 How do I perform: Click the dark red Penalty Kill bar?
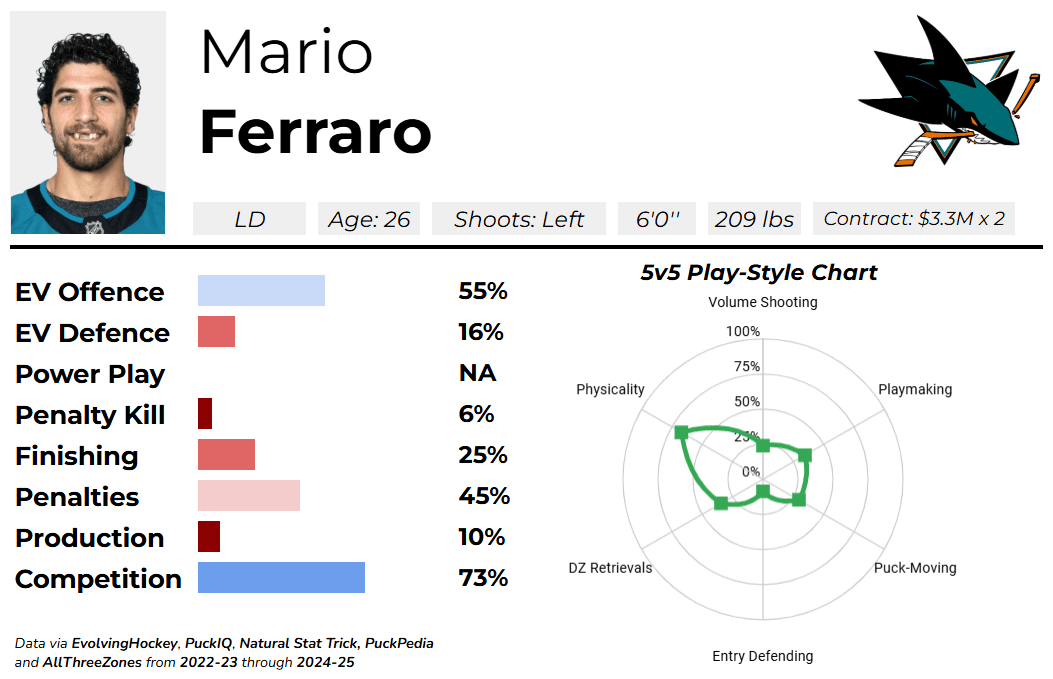[205, 414]
